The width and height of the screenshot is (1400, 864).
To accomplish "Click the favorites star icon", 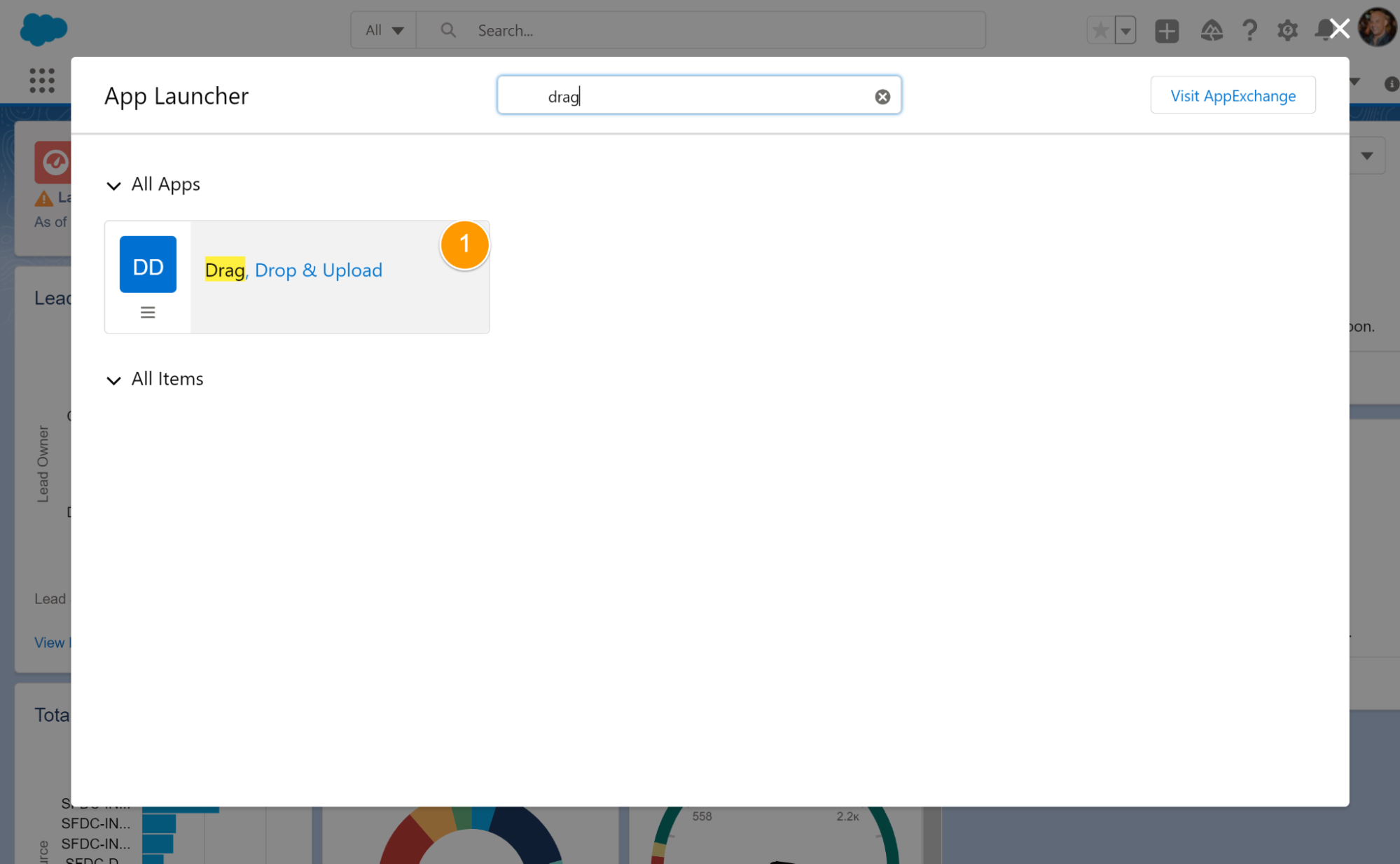I will 1101,29.
